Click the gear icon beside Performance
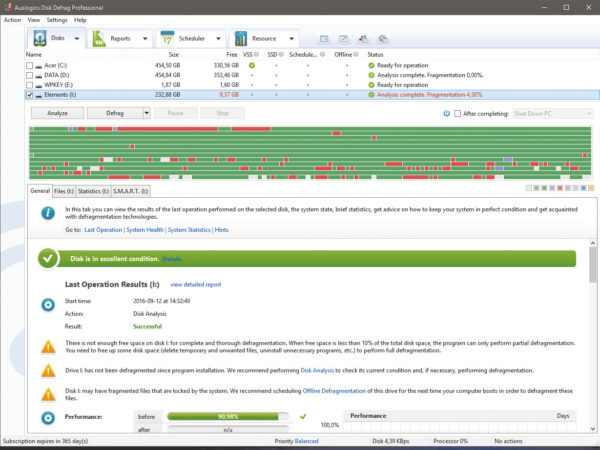This screenshot has height=450, width=600. tap(47, 417)
